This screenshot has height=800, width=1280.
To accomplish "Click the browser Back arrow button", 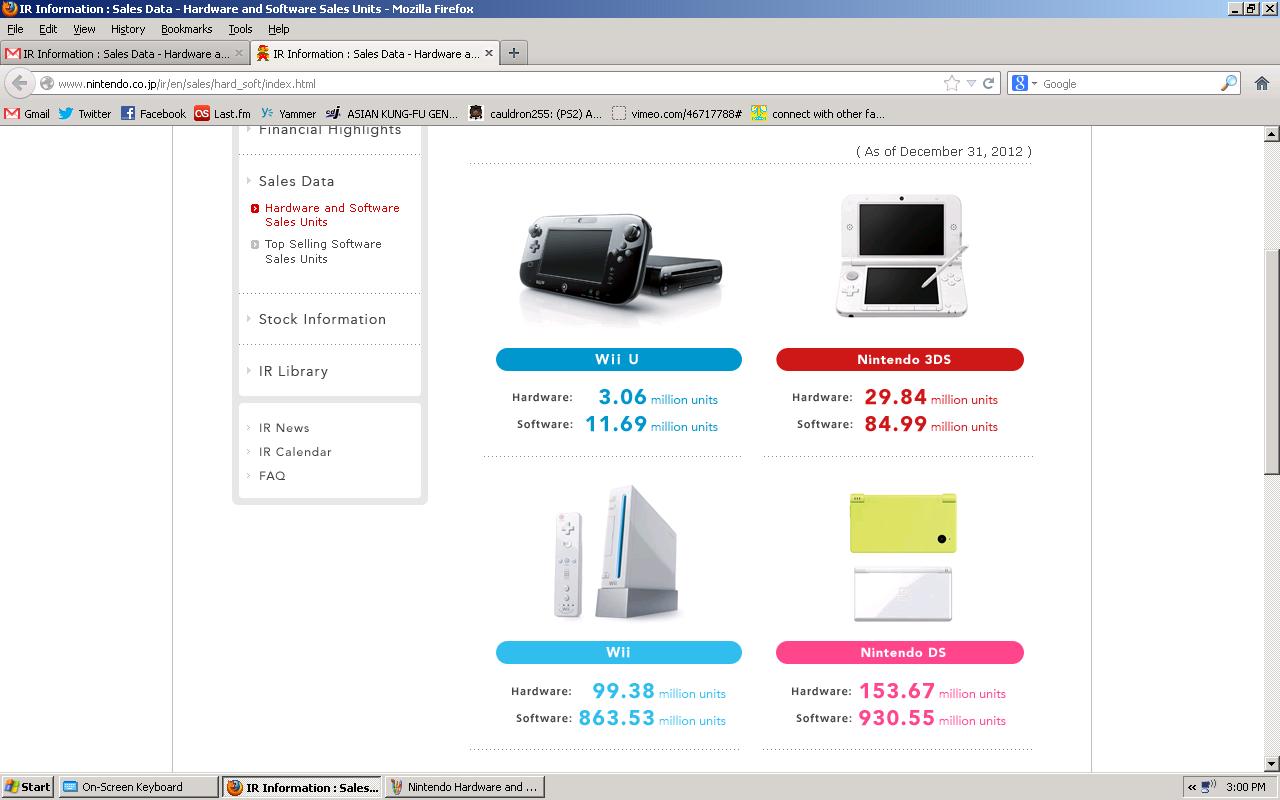I will (19, 83).
